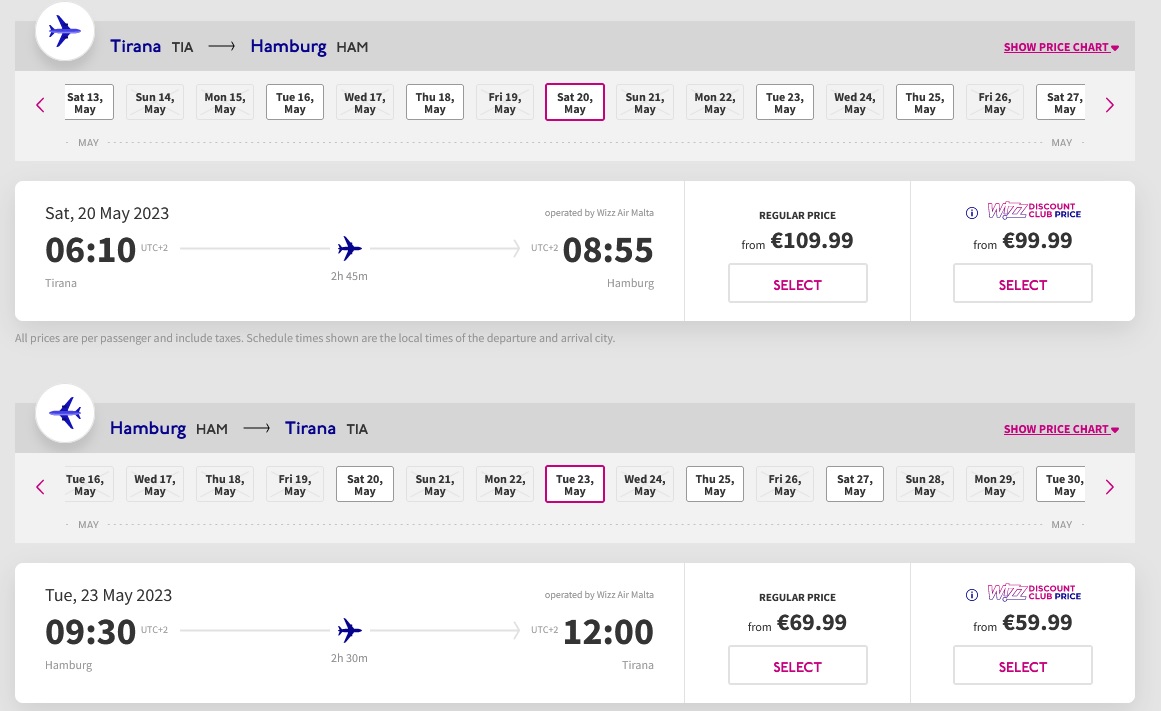Open outbound Wizz Discount Club info icon
Viewport: 1161px width, 711px height.
click(x=971, y=212)
